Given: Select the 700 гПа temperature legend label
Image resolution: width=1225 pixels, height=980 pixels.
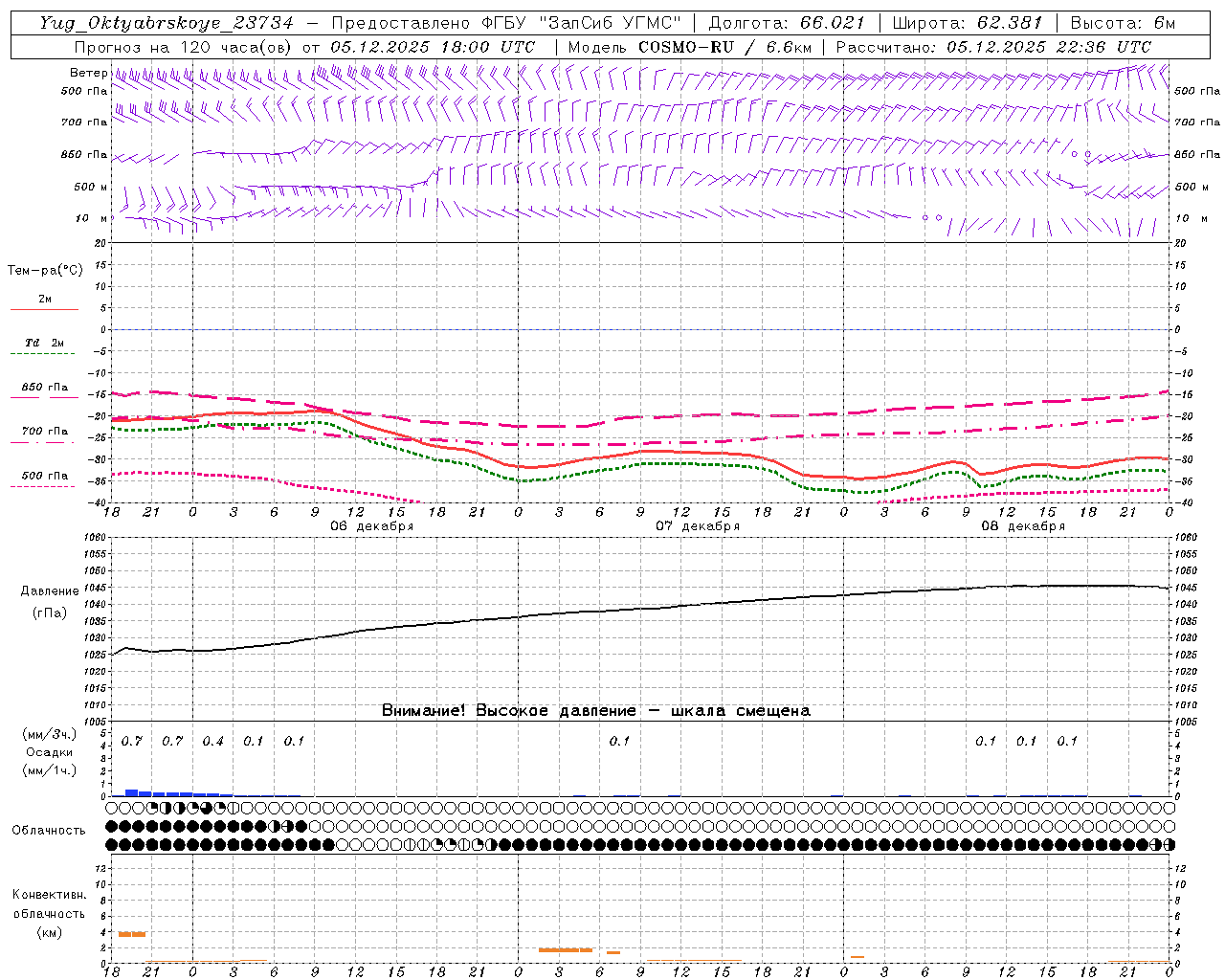Looking at the screenshot, I should point(45,432).
